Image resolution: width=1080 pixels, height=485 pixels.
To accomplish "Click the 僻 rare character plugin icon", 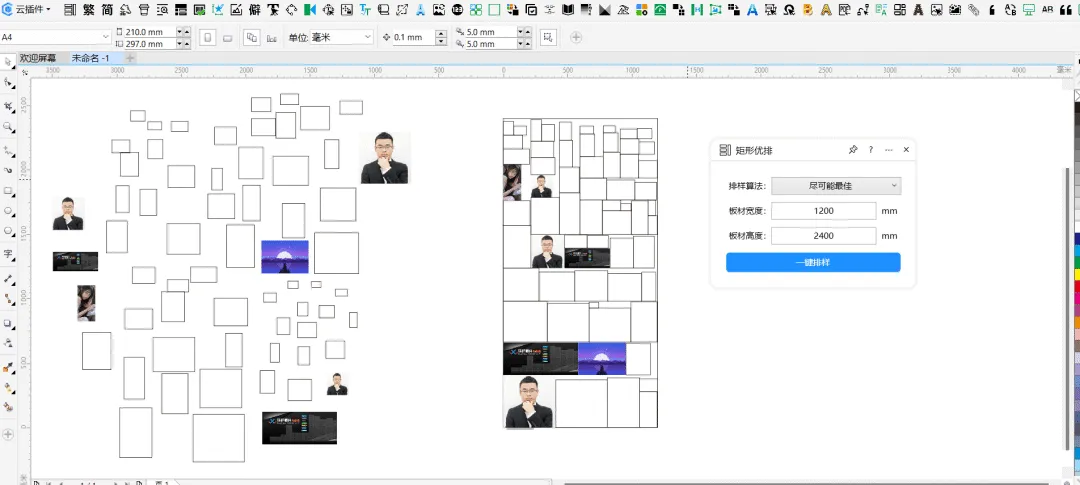I will (x=254, y=10).
